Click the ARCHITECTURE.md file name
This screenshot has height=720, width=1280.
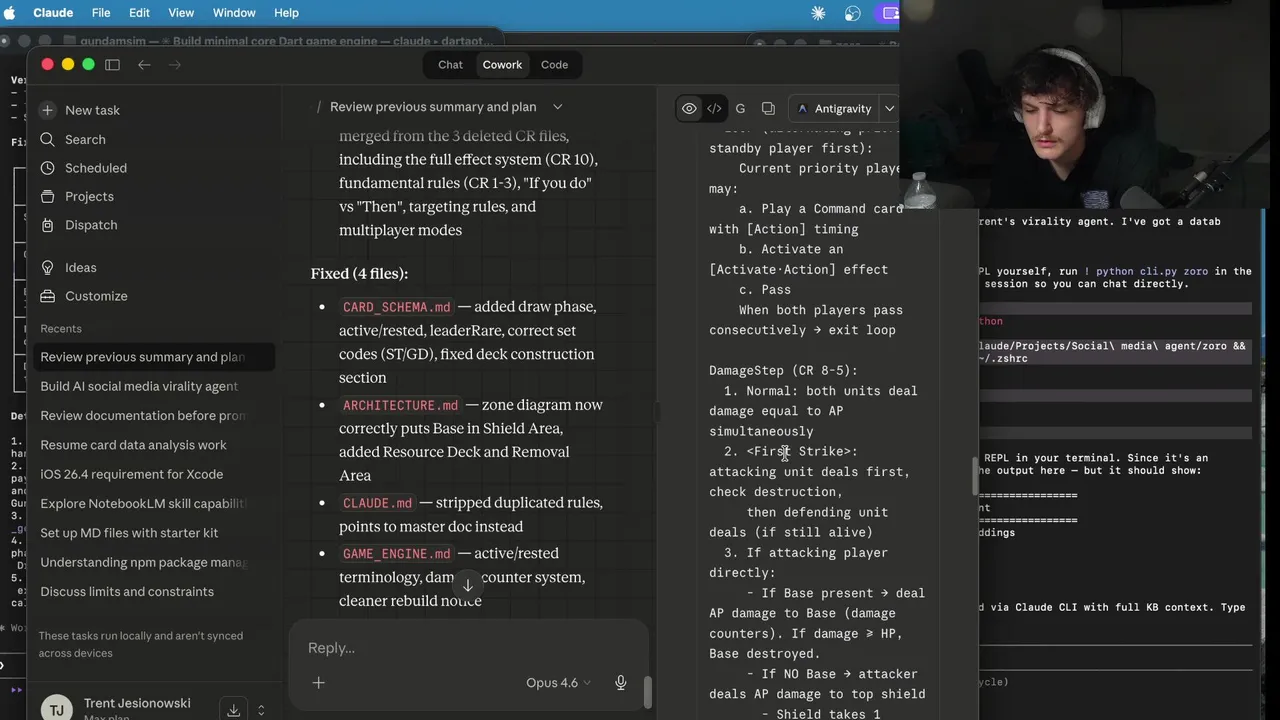400,405
